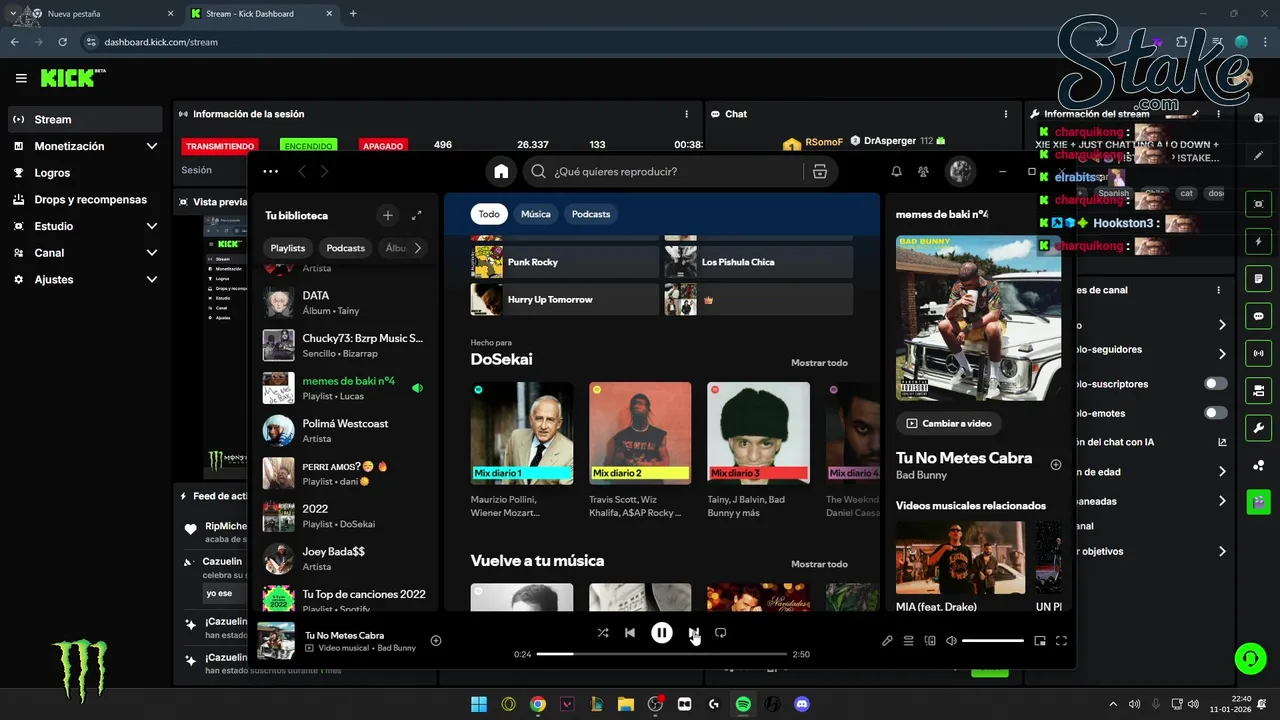Viewport: 1280px width, 720px height.
Task: Toggle solo-suscriptores switch in Kick
Action: pyautogui.click(x=1216, y=383)
